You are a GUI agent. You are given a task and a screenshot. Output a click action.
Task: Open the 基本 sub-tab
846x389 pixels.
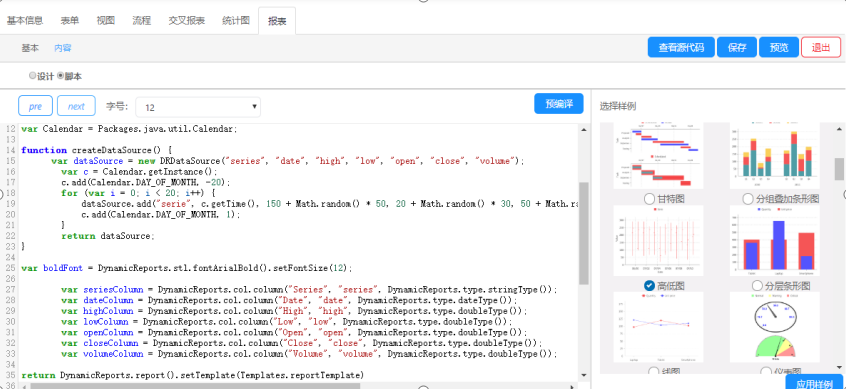[x=30, y=48]
